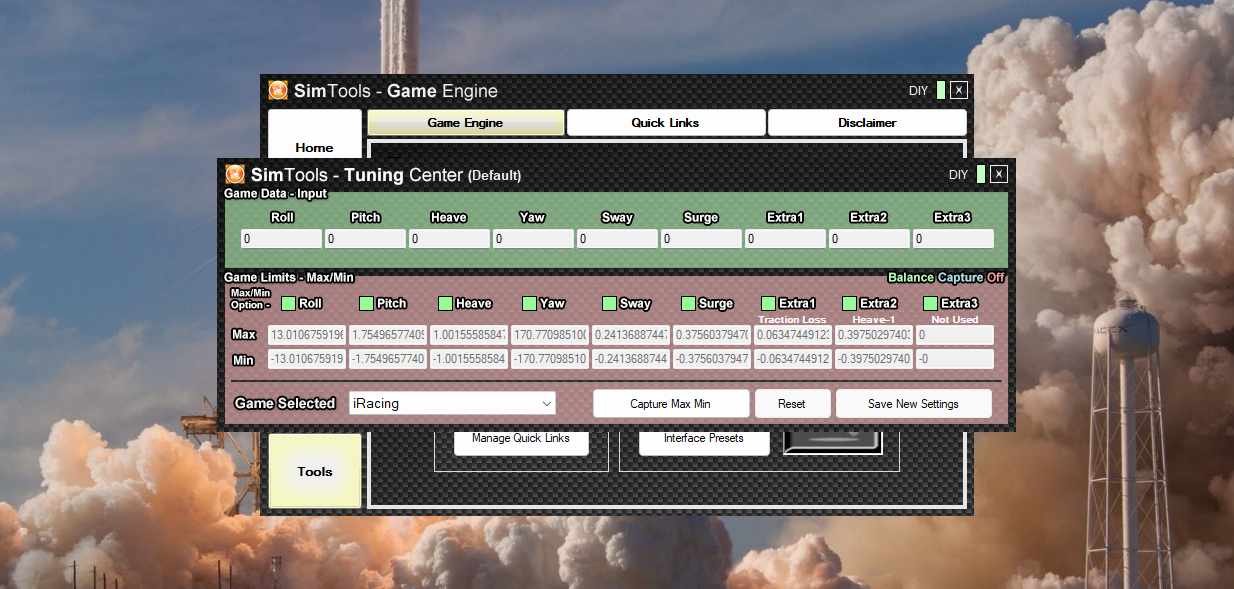Click the Surge Max value field
The width and height of the screenshot is (1234, 589).
tap(712, 335)
